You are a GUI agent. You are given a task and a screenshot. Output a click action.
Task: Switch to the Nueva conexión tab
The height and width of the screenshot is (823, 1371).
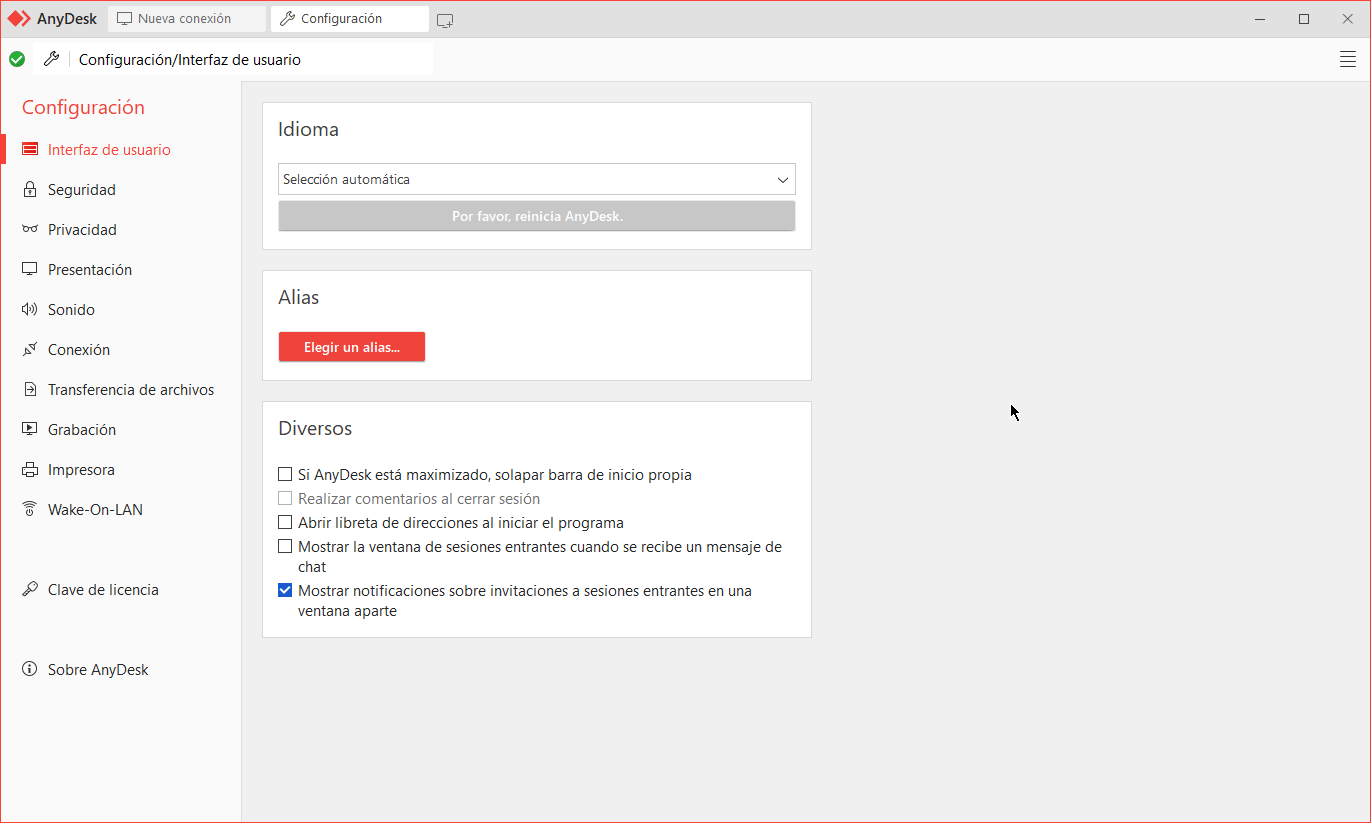click(185, 19)
